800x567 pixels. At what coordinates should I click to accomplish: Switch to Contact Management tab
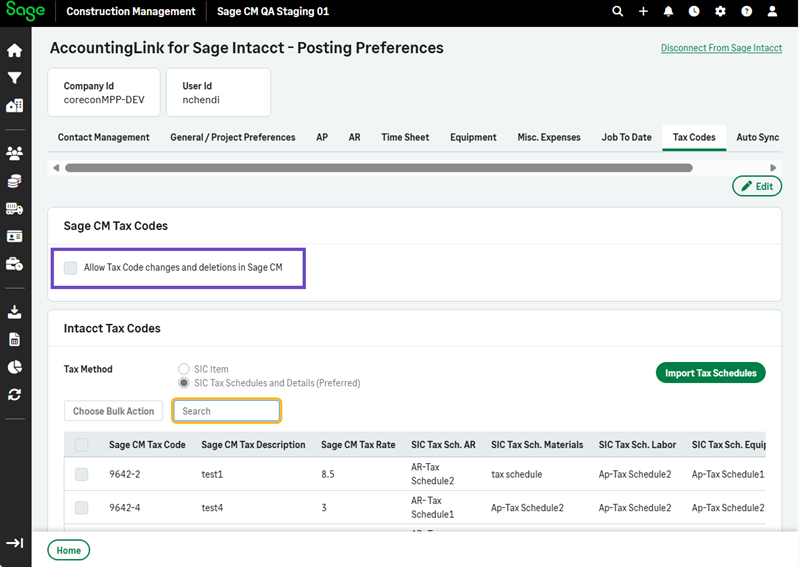point(104,137)
